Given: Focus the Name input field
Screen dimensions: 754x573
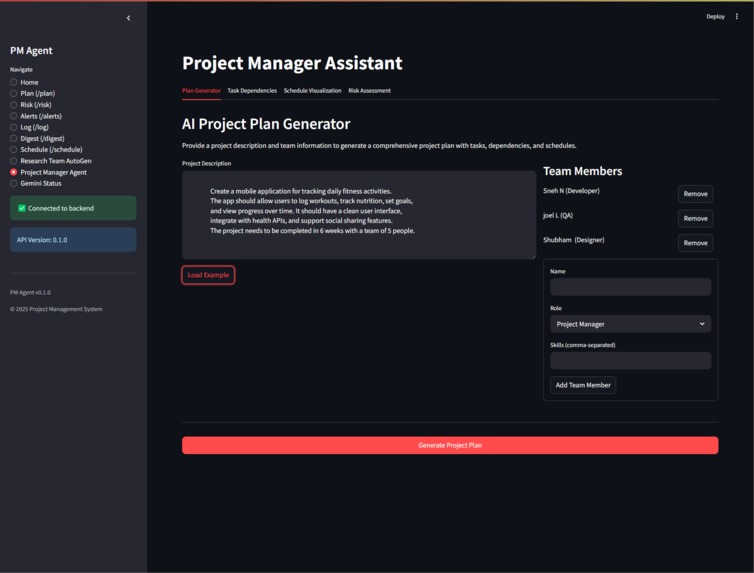Looking at the screenshot, I should coord(630,287).
